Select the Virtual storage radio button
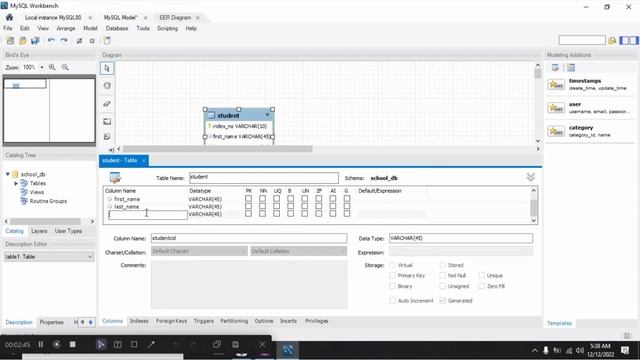This screenshot has height=360, width=640. [393, 265]
